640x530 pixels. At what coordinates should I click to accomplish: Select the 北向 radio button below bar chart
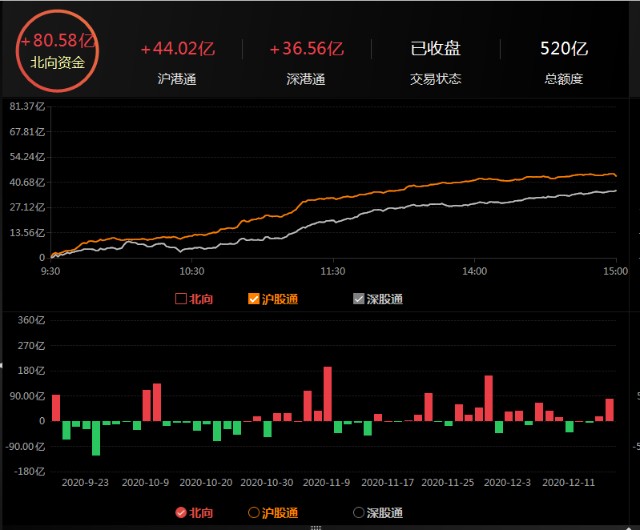pos(181,513)
